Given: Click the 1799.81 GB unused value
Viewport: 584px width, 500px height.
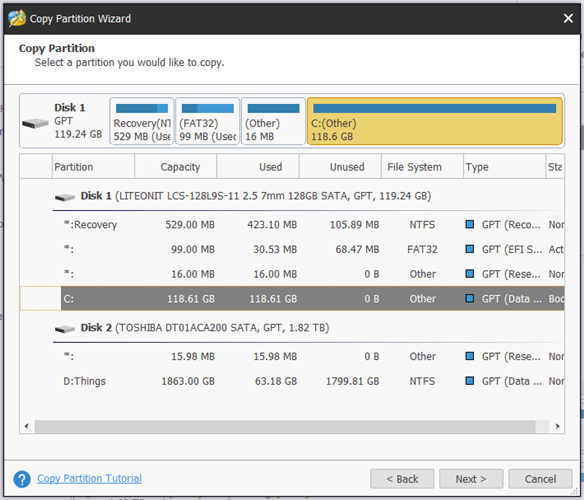Looking at the screenshot, I should [x=352, y=381].
